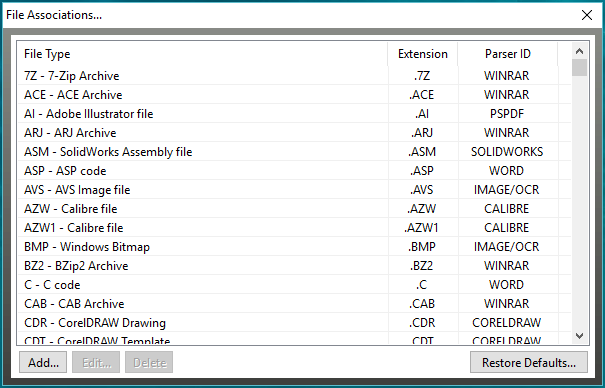605x388 pixels.
Task: Close the File Associations dialog
Action: [587, 15]
